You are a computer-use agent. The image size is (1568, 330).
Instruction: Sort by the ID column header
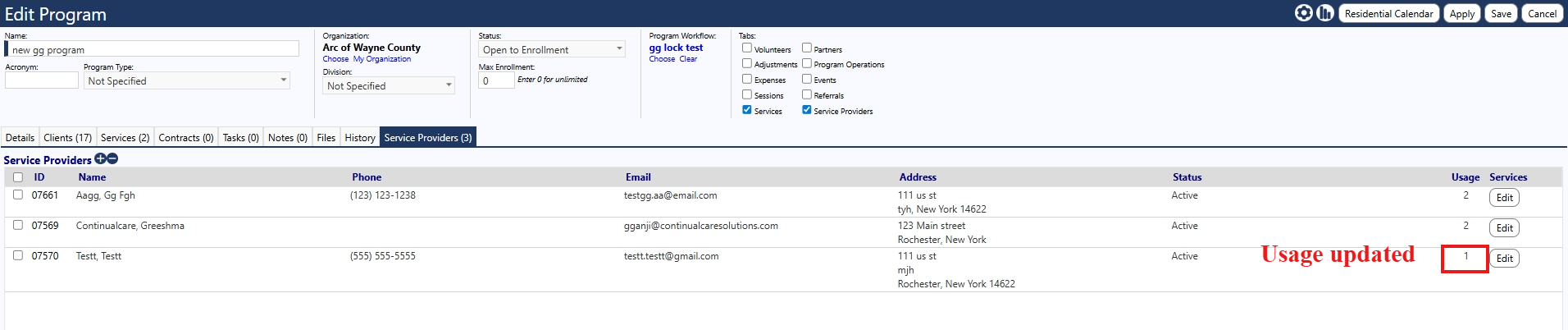click(x=39, y=177)
